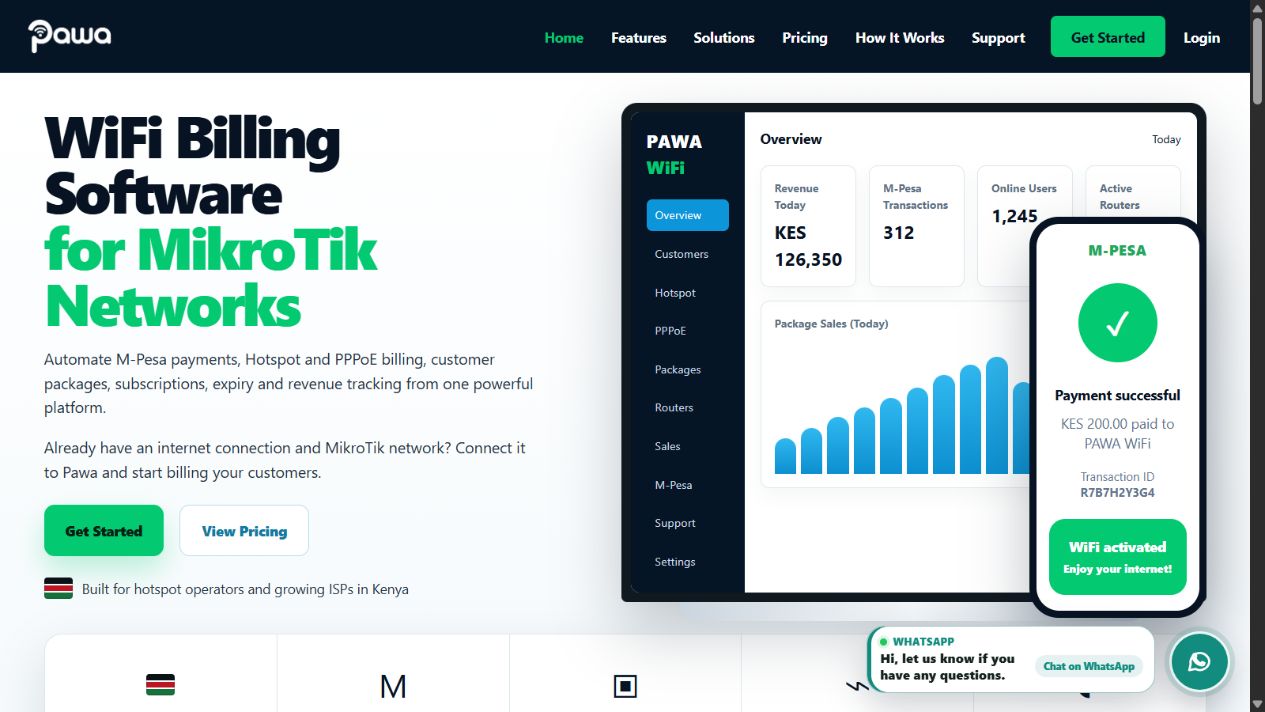The width and height of the screenshot is (1265, 712).
Task: Click the Login link
Action: click(x=1201, y=37)
